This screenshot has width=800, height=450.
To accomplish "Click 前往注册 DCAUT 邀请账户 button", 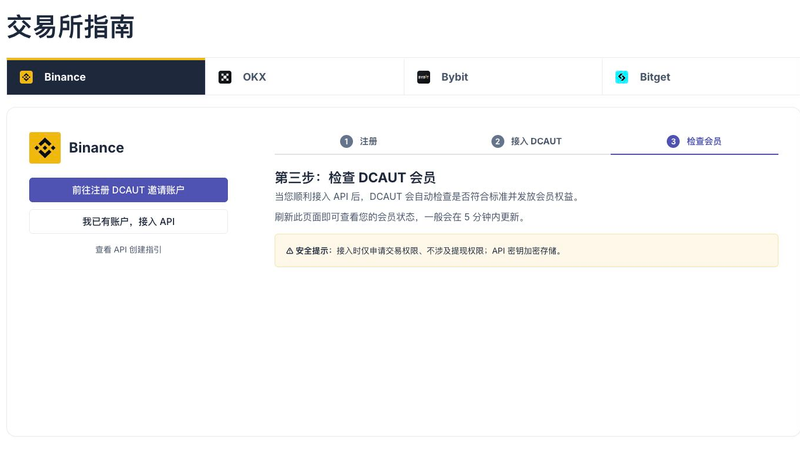I will click(x=129, y=190).
